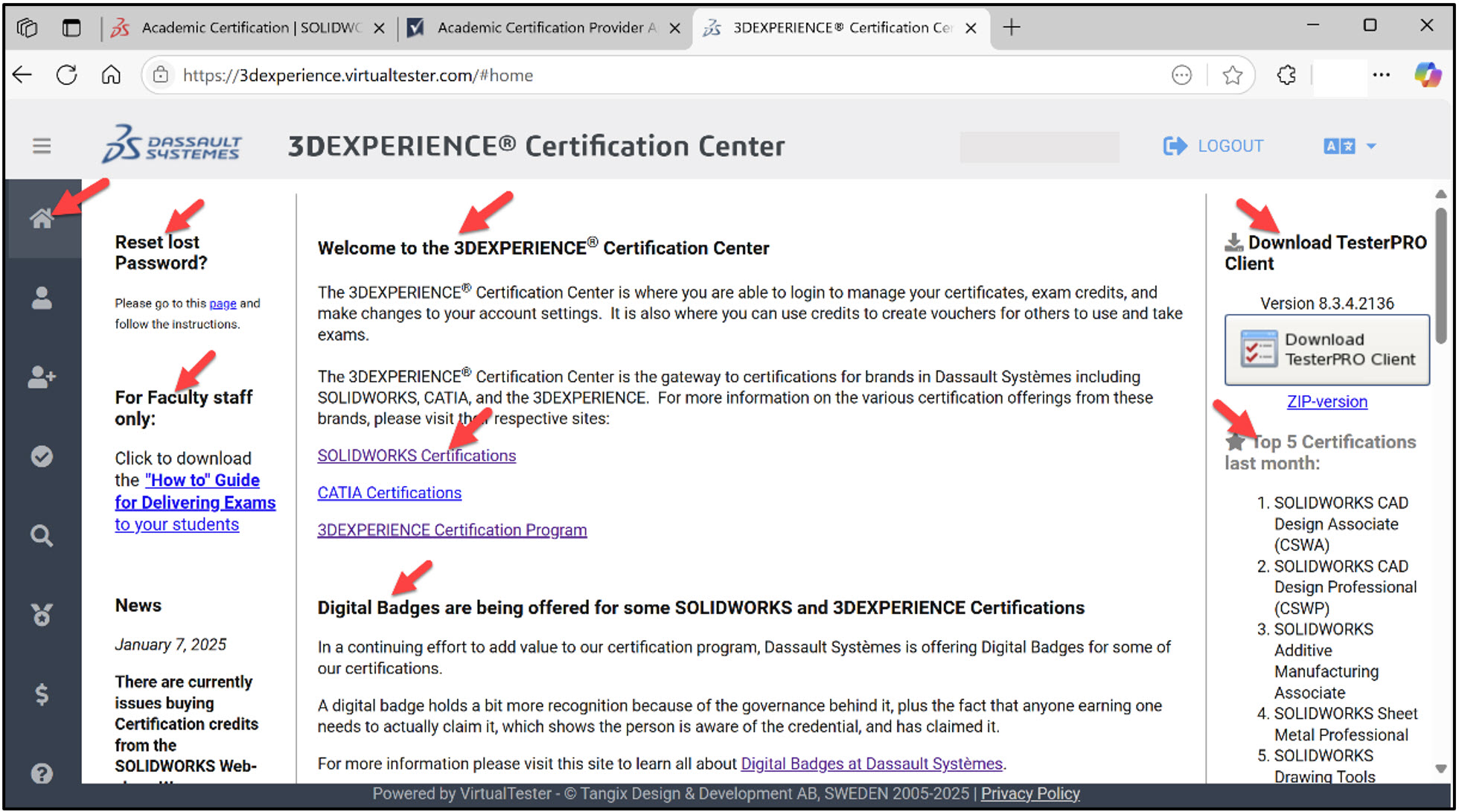The height and width of the screenshot is (812, 1459).
Task: Select the Home icon in the sidebar
Action: point(42,217)
